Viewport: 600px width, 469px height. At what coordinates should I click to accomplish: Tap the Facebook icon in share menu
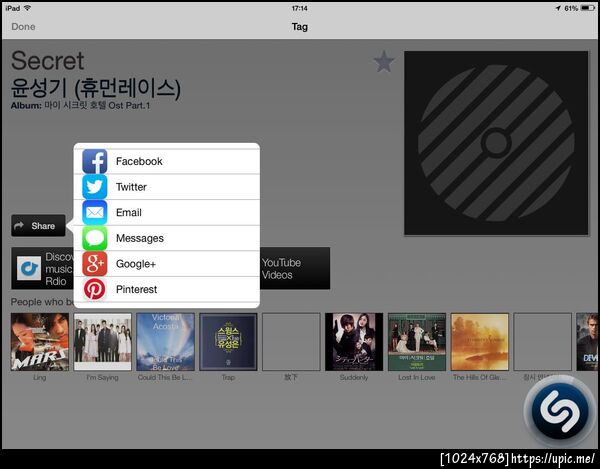click(x=95, y=161)
